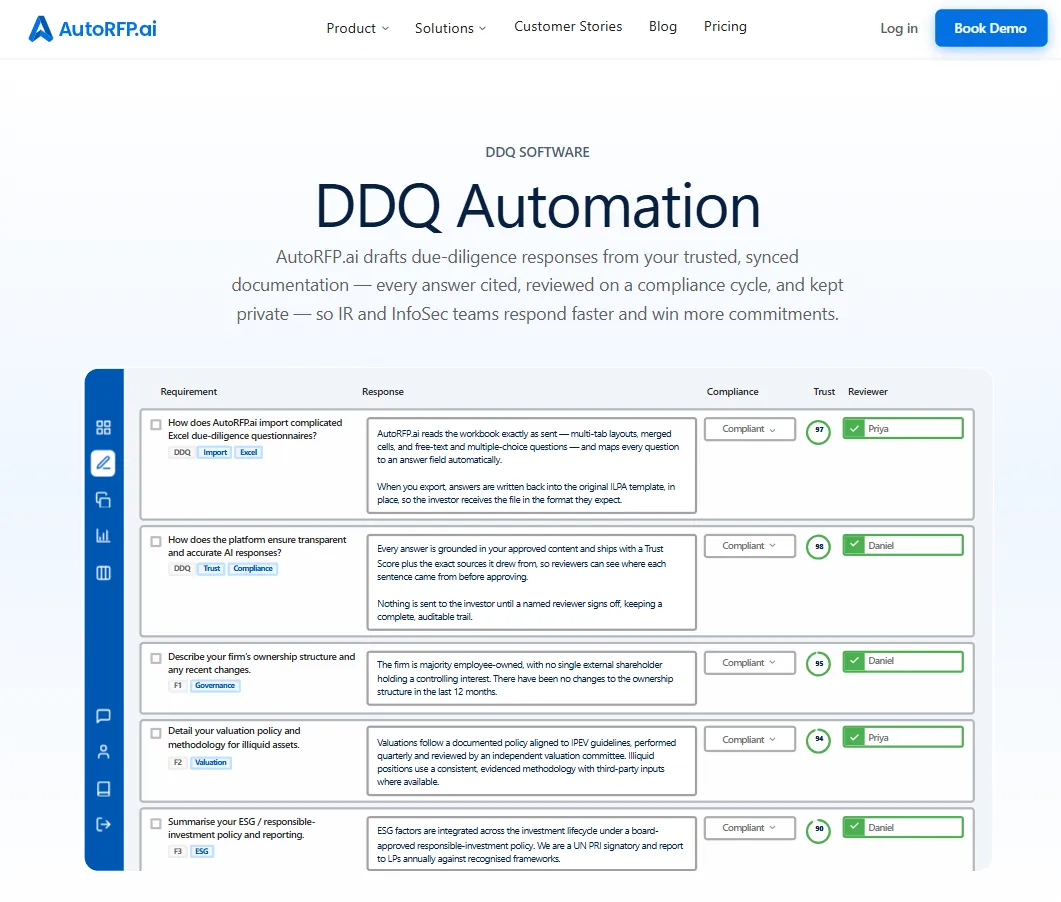Click the trust score 97 circle

pos(819,431)
